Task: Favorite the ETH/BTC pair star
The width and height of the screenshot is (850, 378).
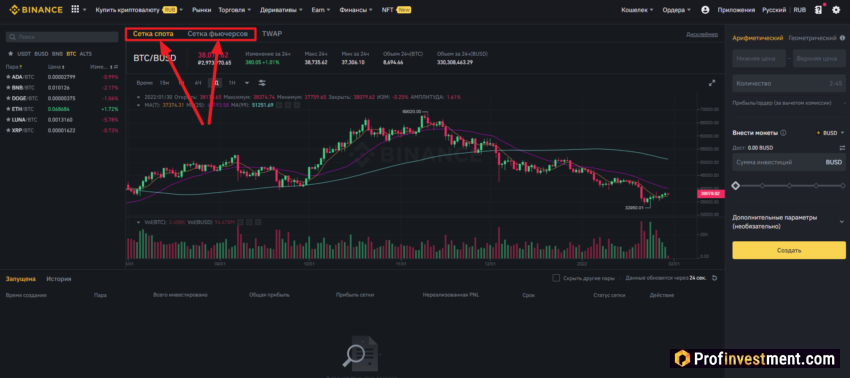Action: pos(8,109)
